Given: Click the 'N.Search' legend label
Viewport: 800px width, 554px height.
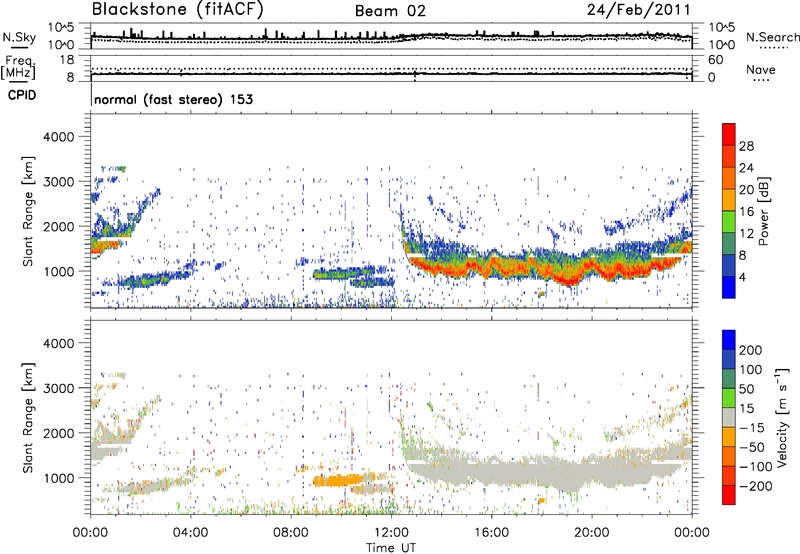Looking at the screenshot, I should (772, 37).
